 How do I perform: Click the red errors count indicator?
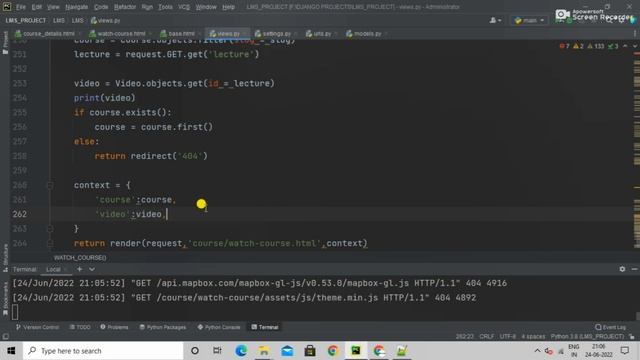564,46
